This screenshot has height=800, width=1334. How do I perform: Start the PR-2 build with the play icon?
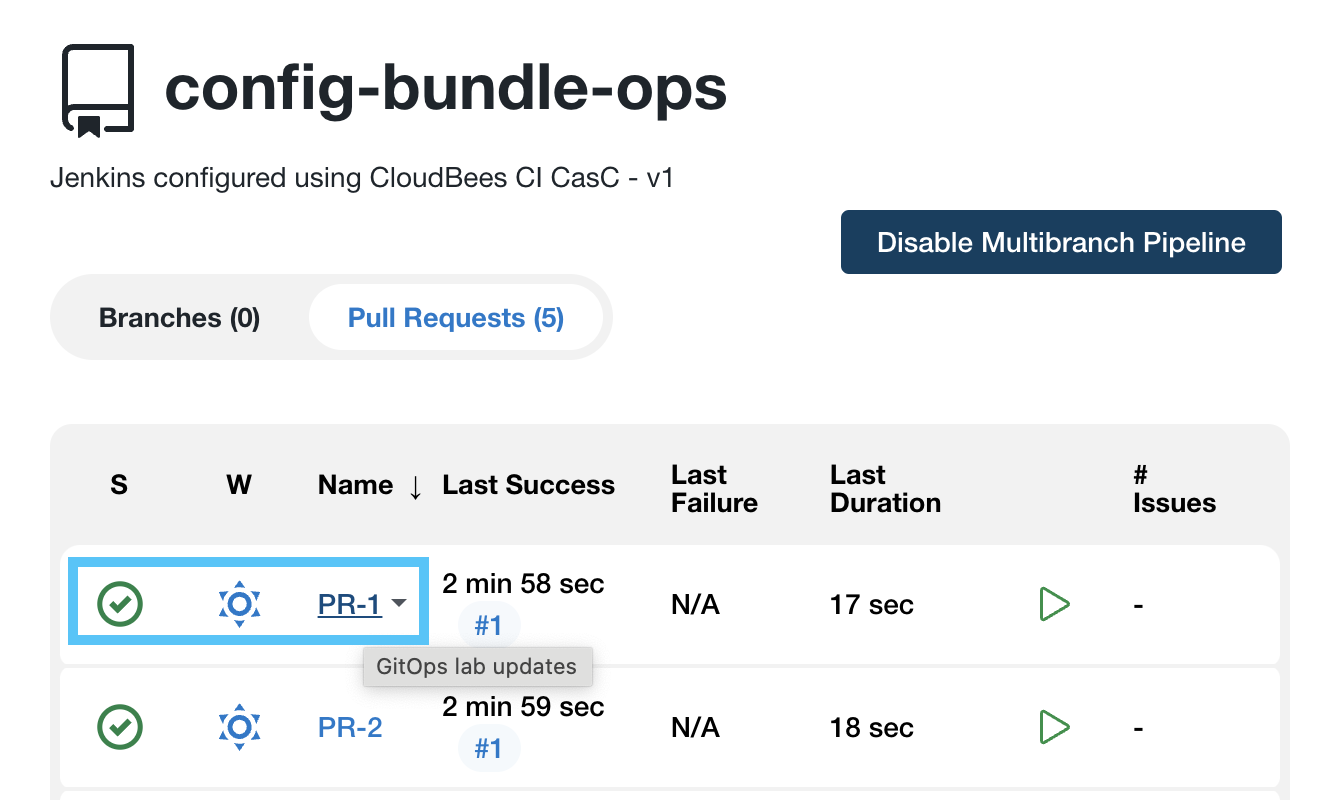click(1054, 727)
